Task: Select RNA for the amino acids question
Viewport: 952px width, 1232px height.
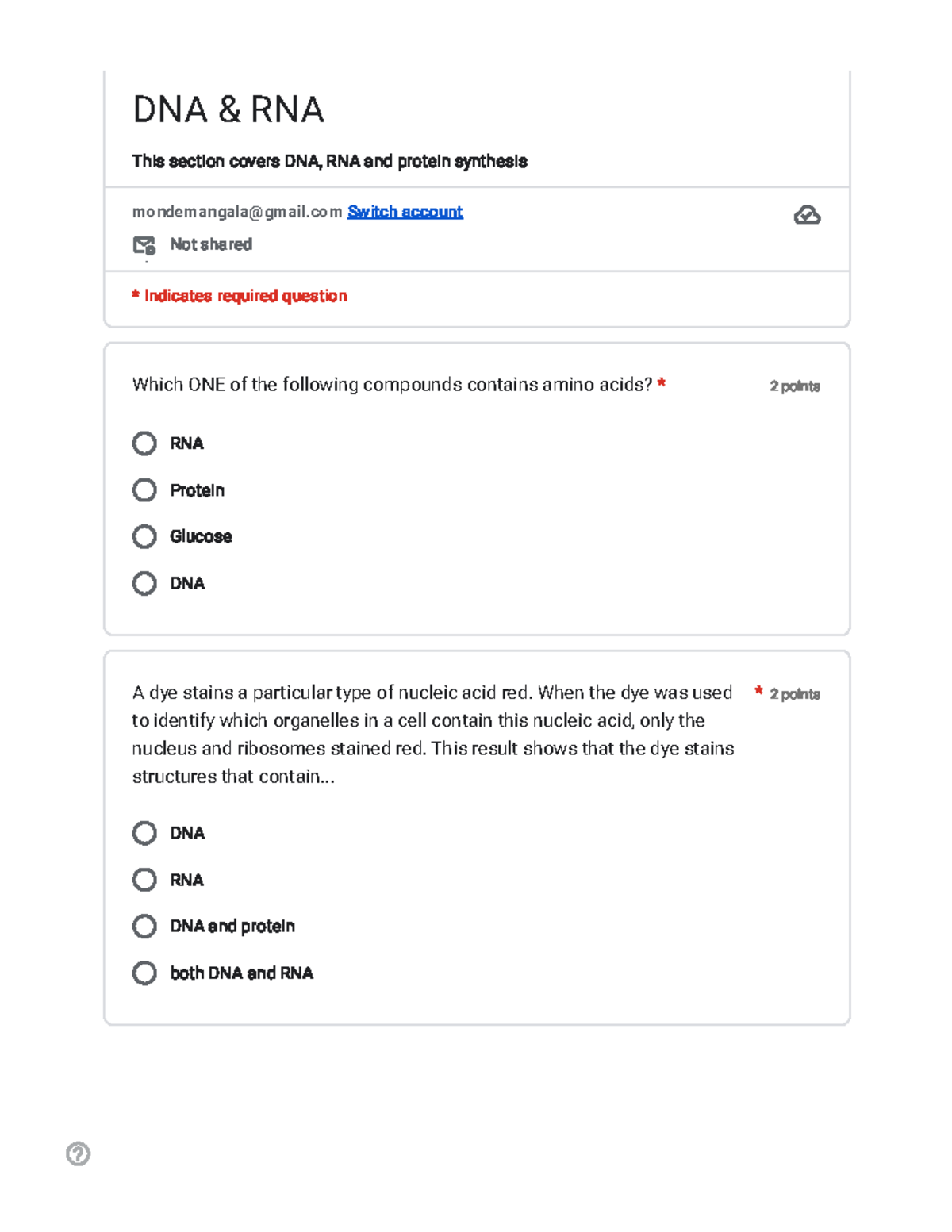Action: click(144, 443)
